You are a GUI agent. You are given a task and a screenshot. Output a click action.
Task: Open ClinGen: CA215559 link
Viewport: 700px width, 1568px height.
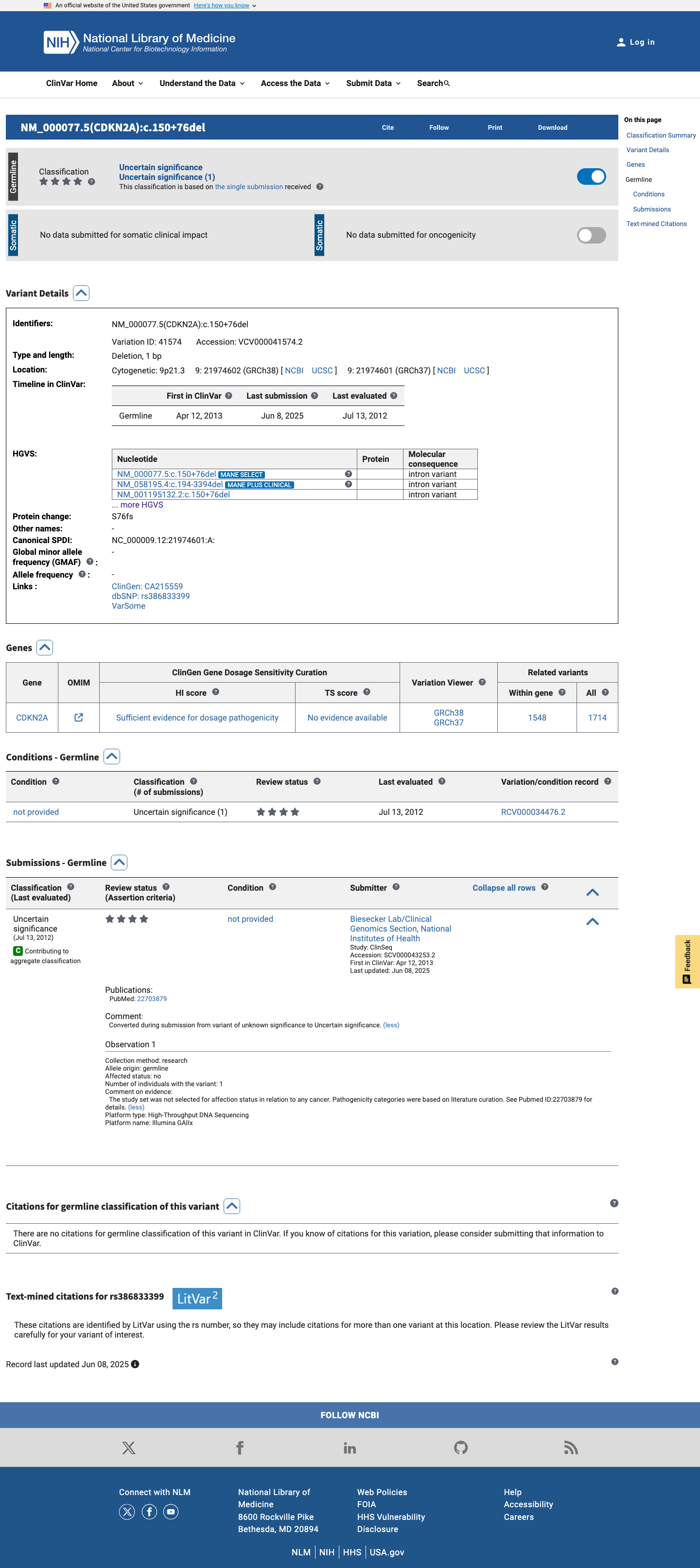click(x=147, y=586)
